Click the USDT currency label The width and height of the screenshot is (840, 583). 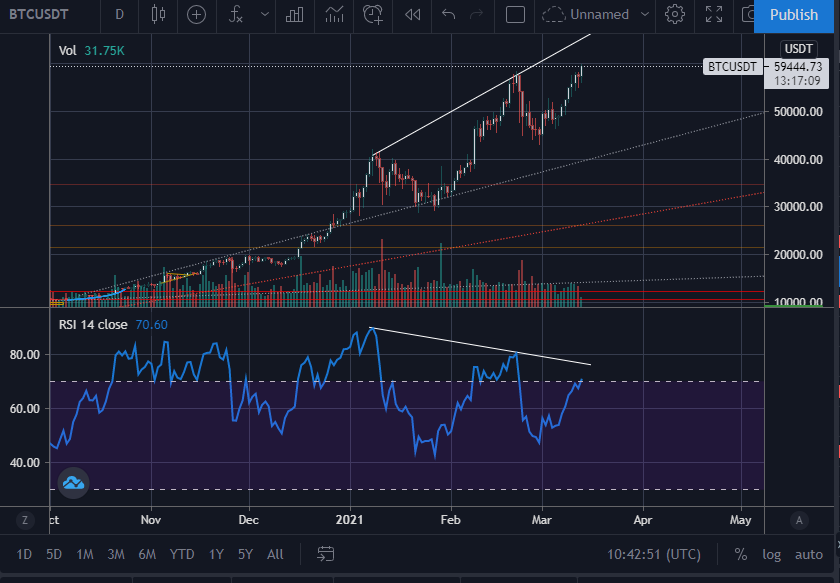(x=798, y=49)
